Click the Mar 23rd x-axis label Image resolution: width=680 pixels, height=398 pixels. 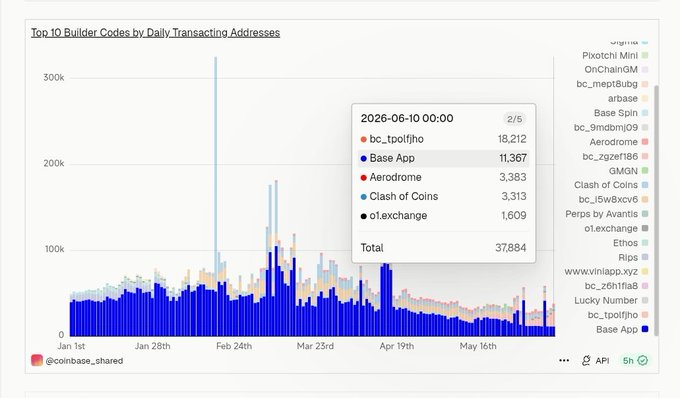point(315,346)
